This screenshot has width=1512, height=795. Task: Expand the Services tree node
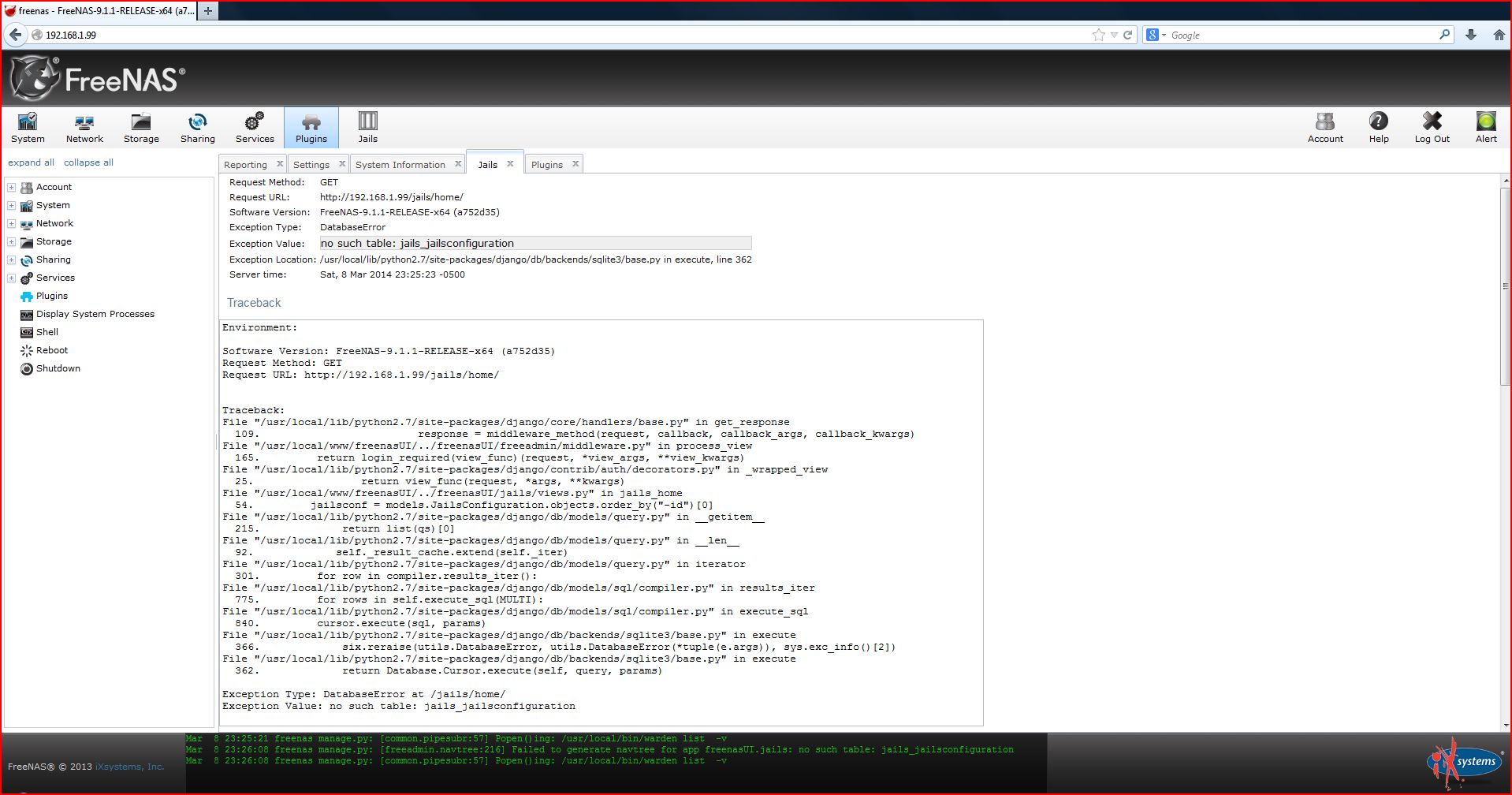click(12, 278)
